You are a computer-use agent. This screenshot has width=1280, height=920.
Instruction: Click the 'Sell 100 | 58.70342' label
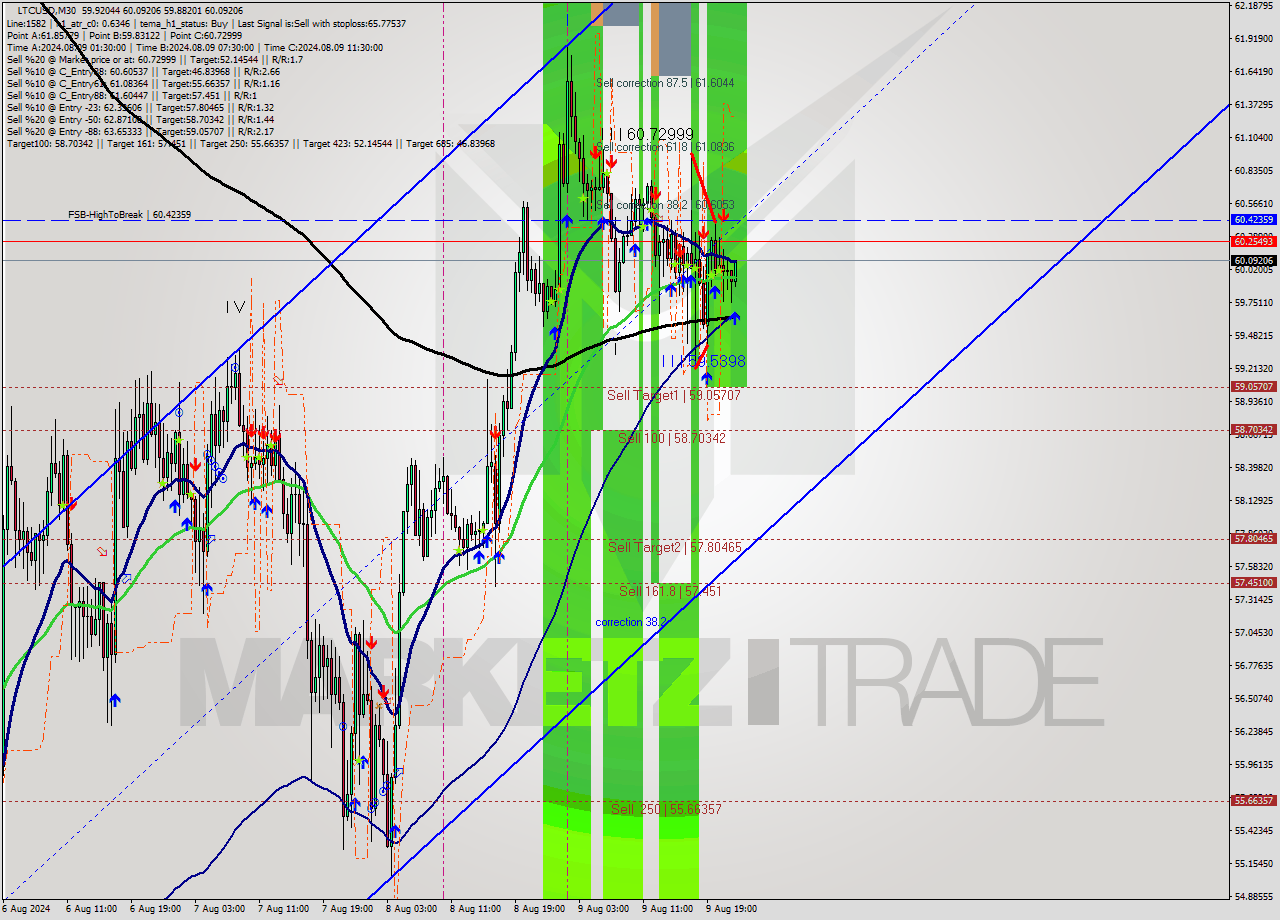coord(672,438)
